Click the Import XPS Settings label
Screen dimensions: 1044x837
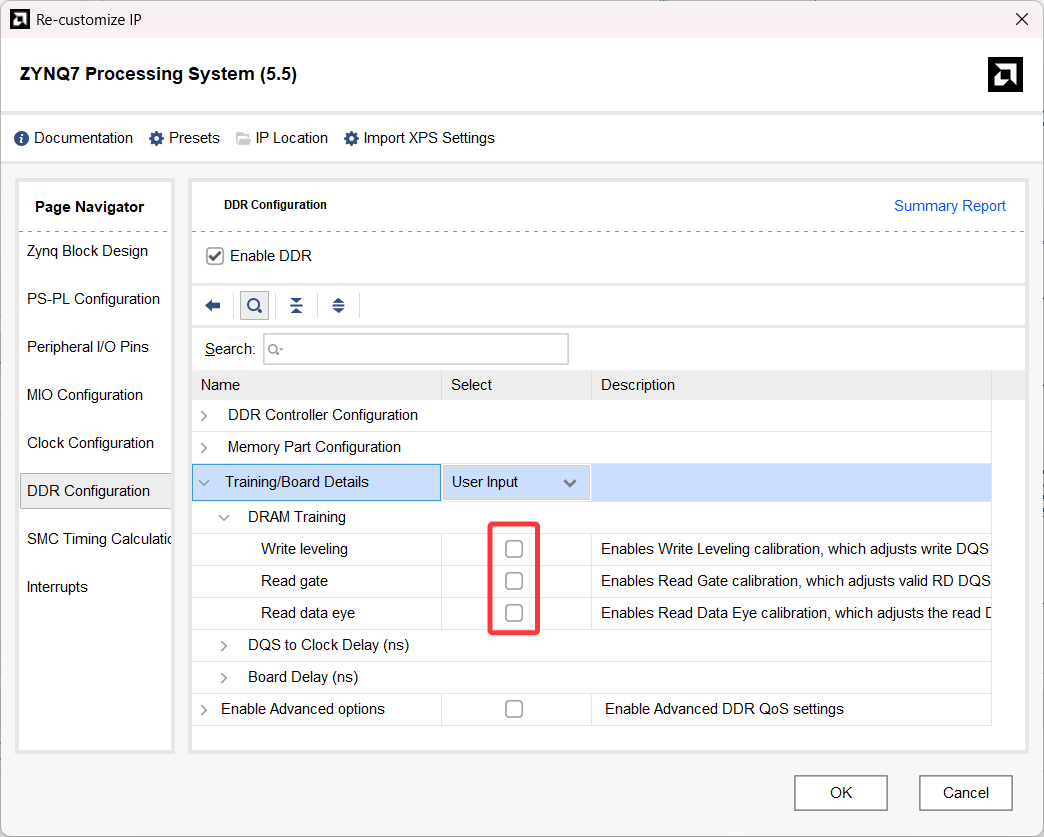point(429,138)
